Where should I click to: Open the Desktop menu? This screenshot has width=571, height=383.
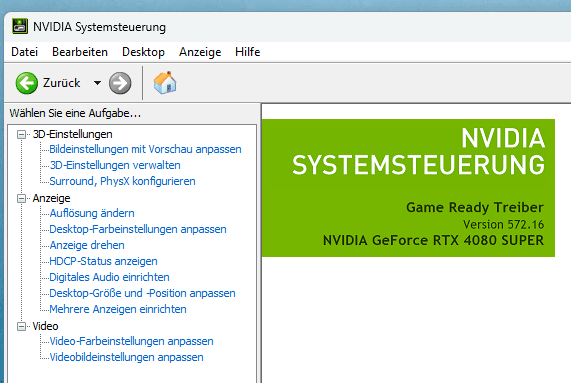pos(143,52)
